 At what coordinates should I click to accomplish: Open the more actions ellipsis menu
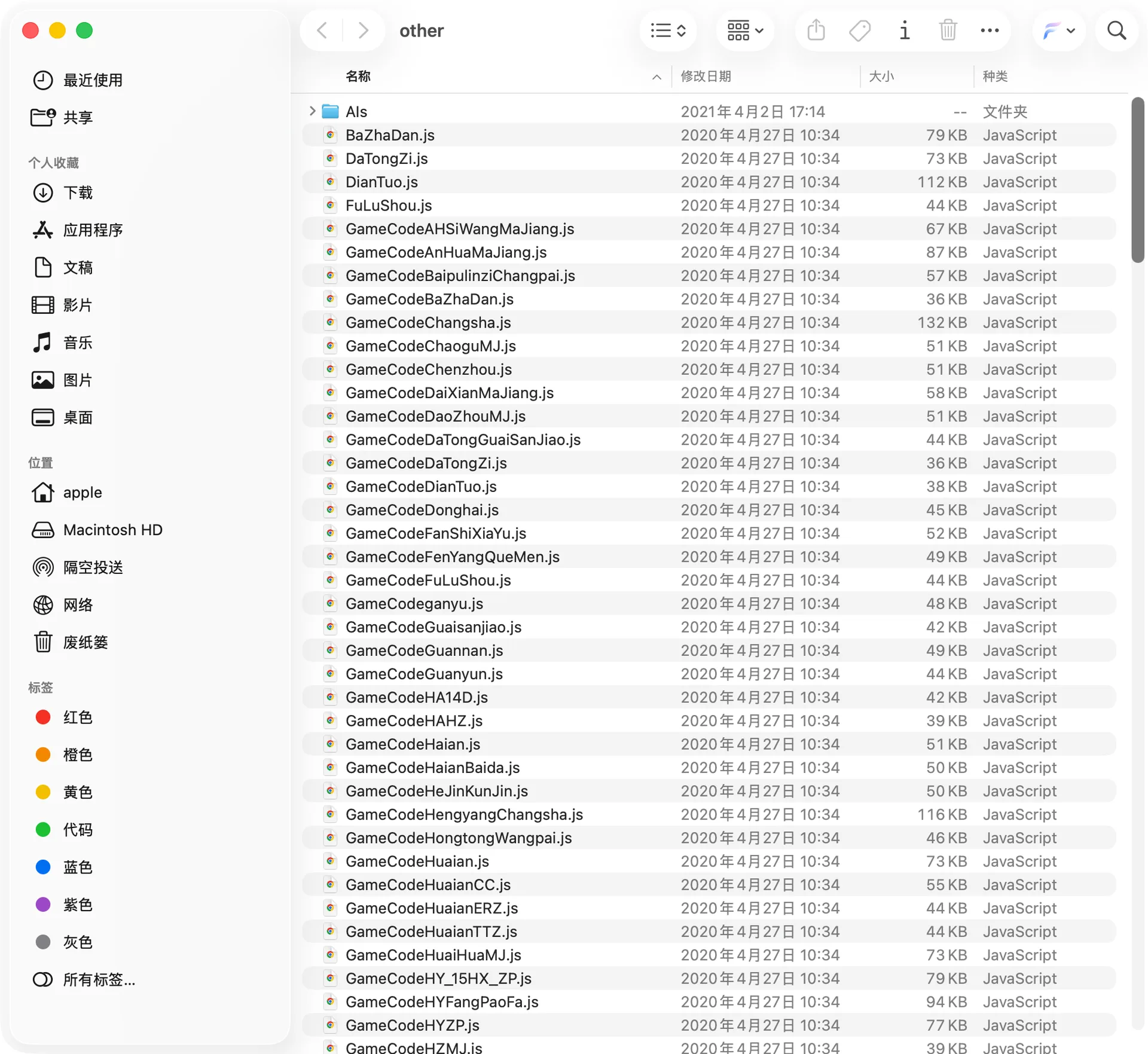(x=990, y=30)
